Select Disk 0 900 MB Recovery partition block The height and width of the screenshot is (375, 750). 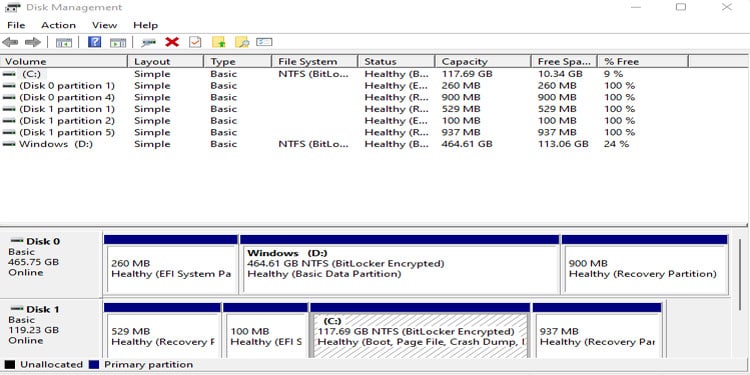point(645,265)
